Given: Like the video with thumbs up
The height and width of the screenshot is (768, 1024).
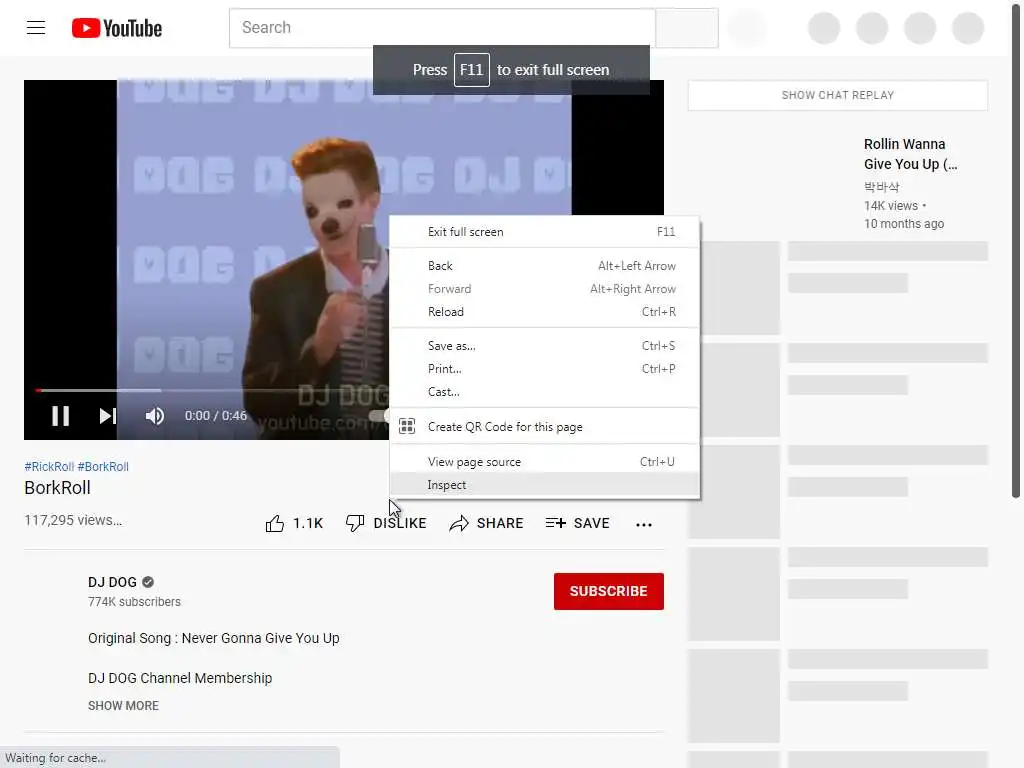Looking at the screenshot, I should coord(275,523).
